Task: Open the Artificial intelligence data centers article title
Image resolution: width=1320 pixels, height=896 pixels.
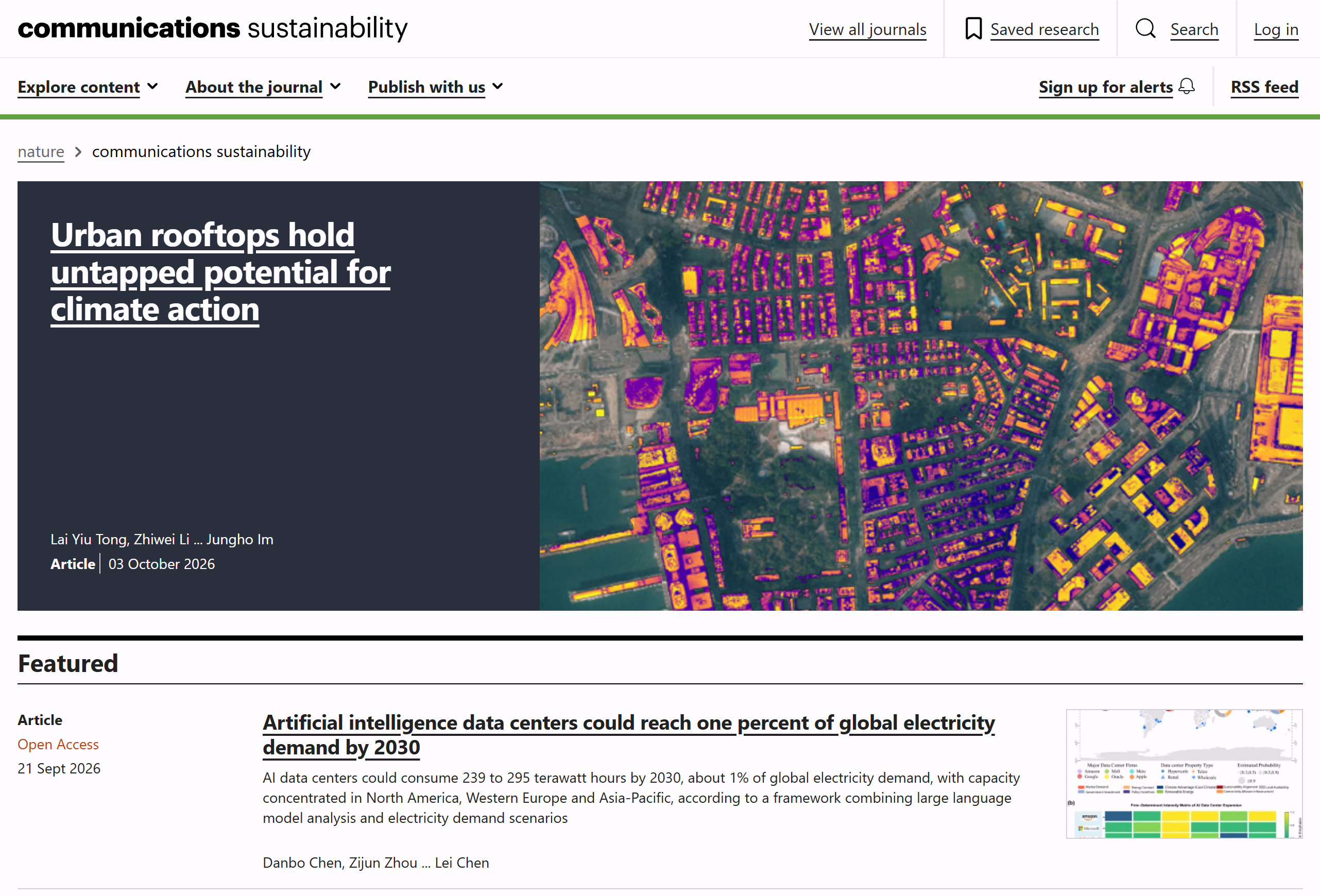Action: coord(628,734)
